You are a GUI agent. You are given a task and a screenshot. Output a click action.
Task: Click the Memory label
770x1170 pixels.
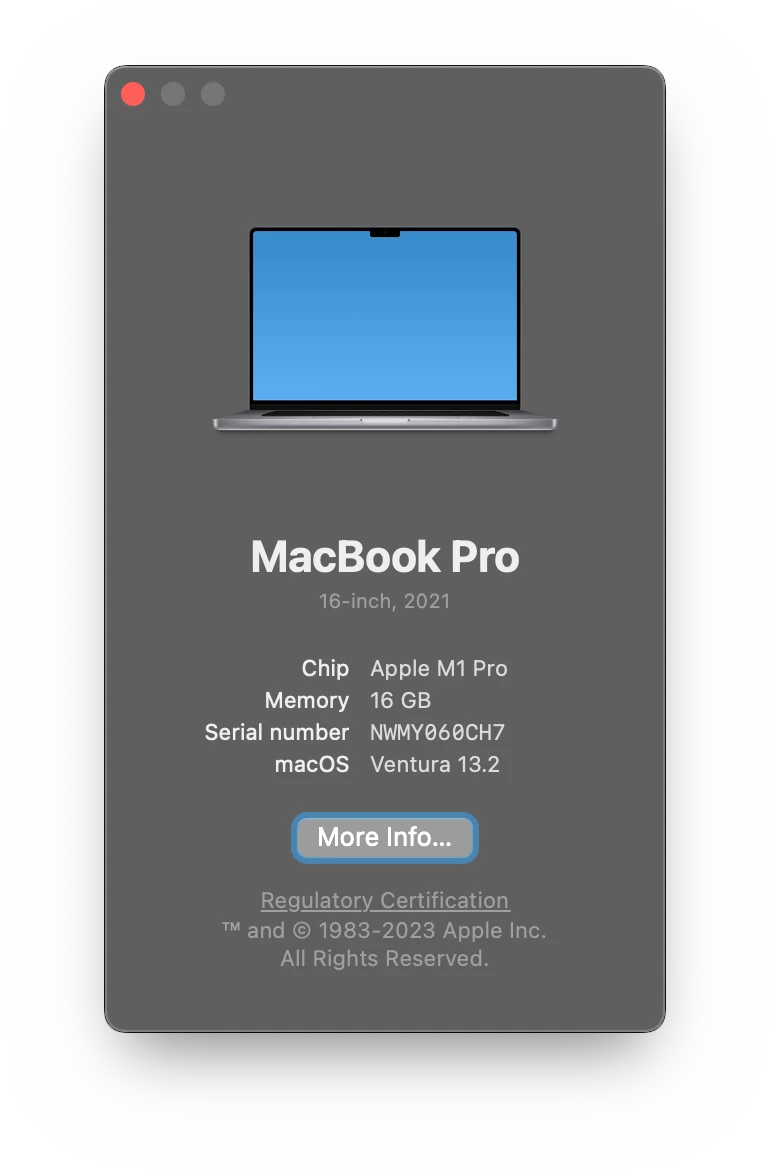tap(307, 700)
